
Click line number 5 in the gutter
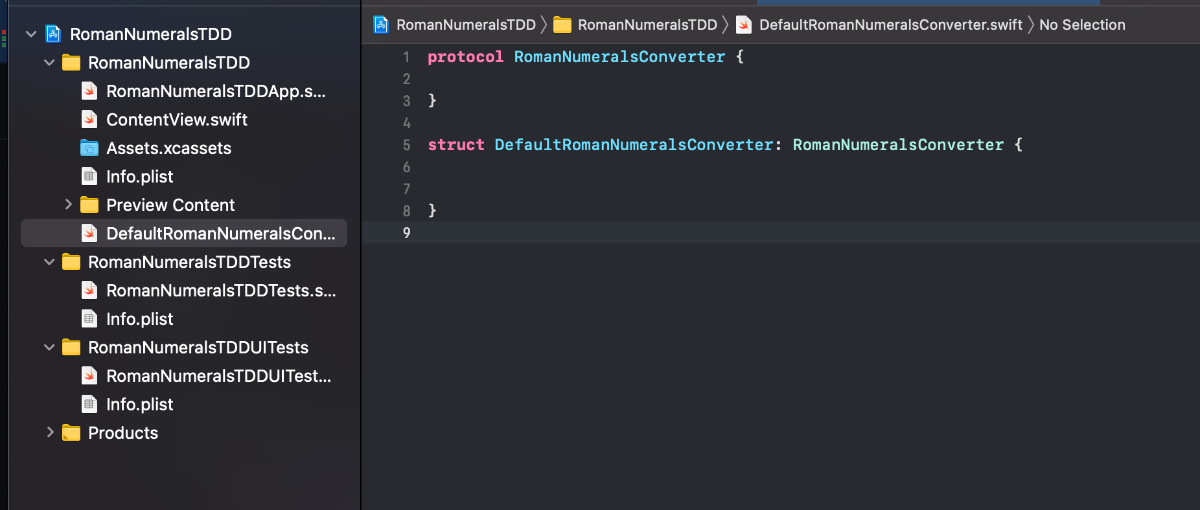pyautogui.click(x=406, y=145)
